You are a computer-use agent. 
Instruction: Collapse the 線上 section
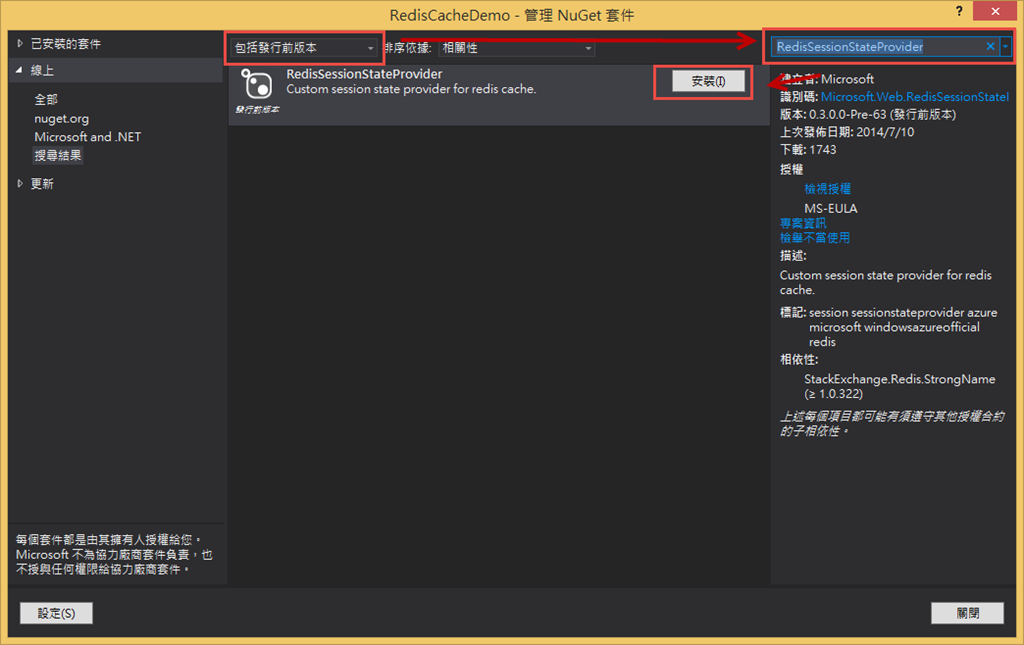pos(19,70)
